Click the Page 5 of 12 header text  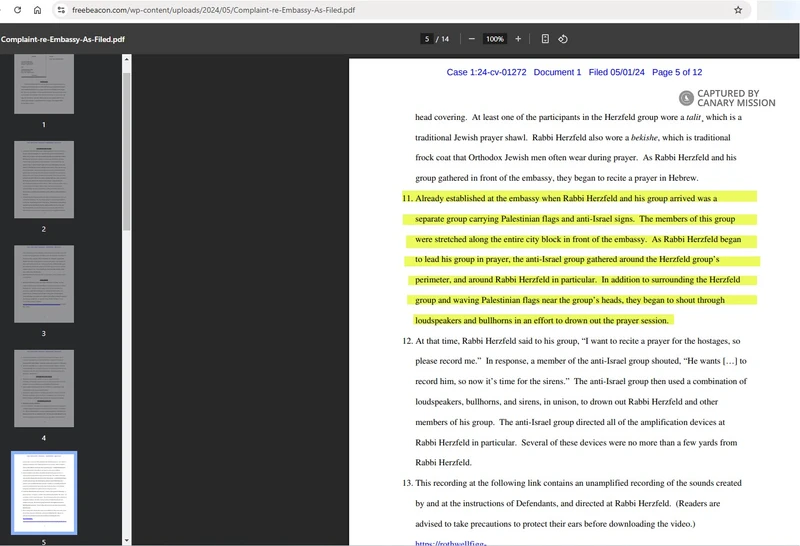click(x=677, y=72)
